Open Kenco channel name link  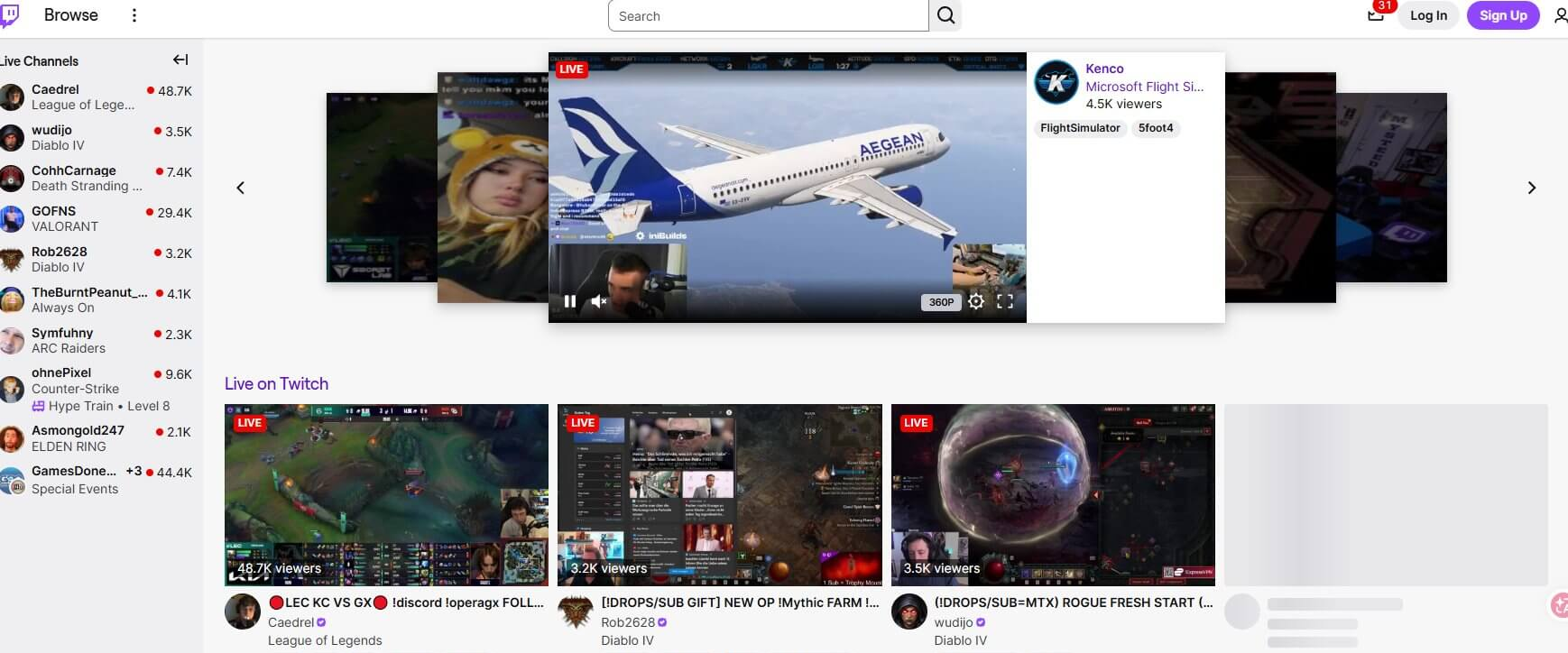tap(1104, 69)
